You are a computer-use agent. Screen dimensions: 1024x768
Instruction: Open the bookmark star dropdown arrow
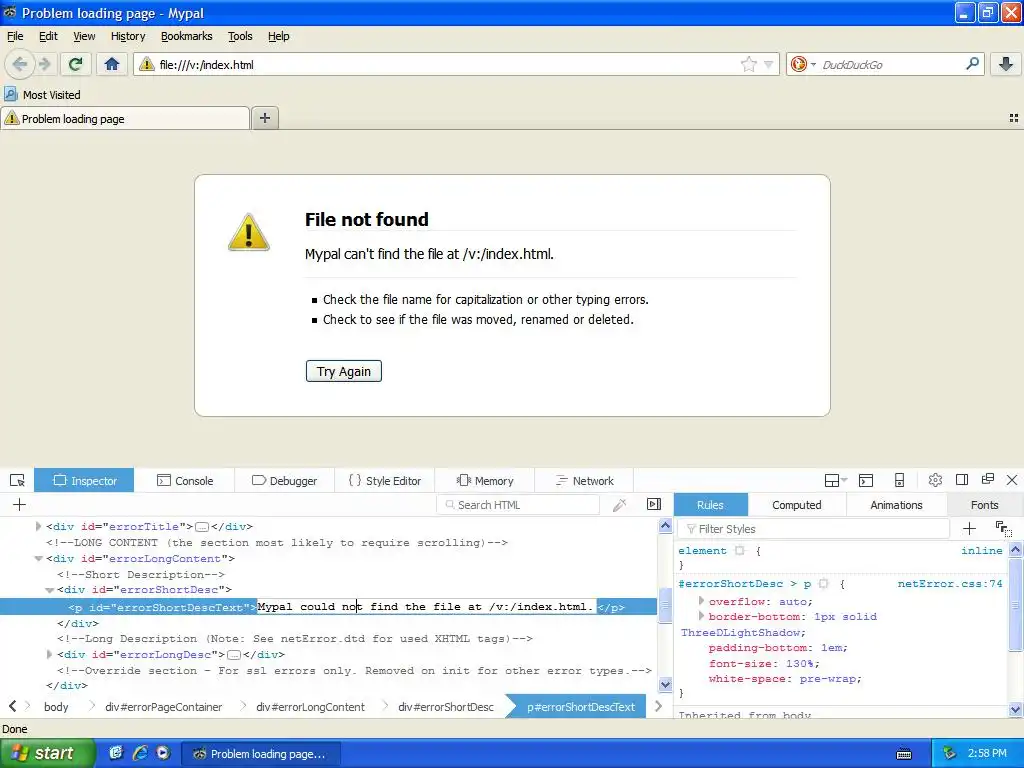pos(768,64)
